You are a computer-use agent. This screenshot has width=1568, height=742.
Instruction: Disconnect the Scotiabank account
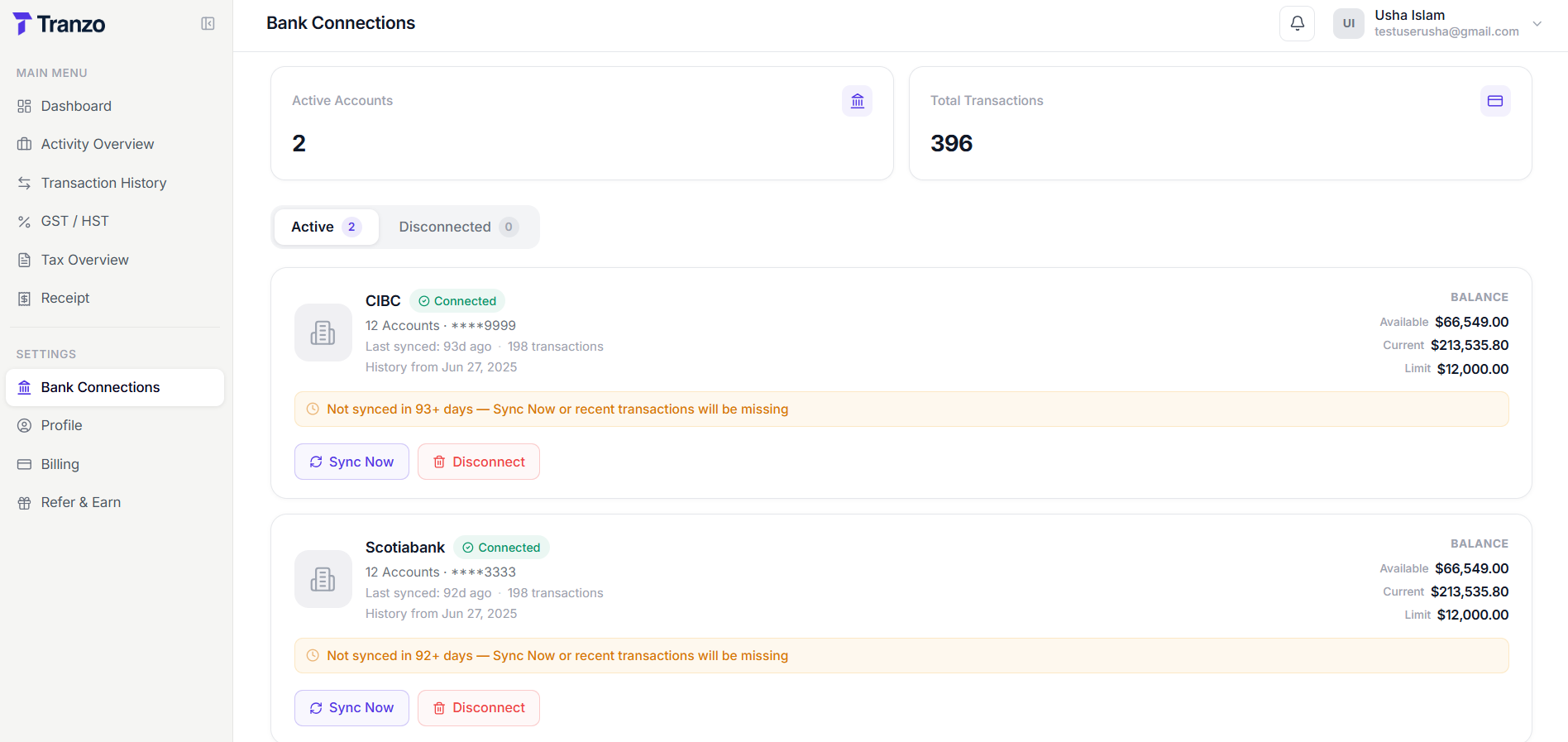coord(479,708)
